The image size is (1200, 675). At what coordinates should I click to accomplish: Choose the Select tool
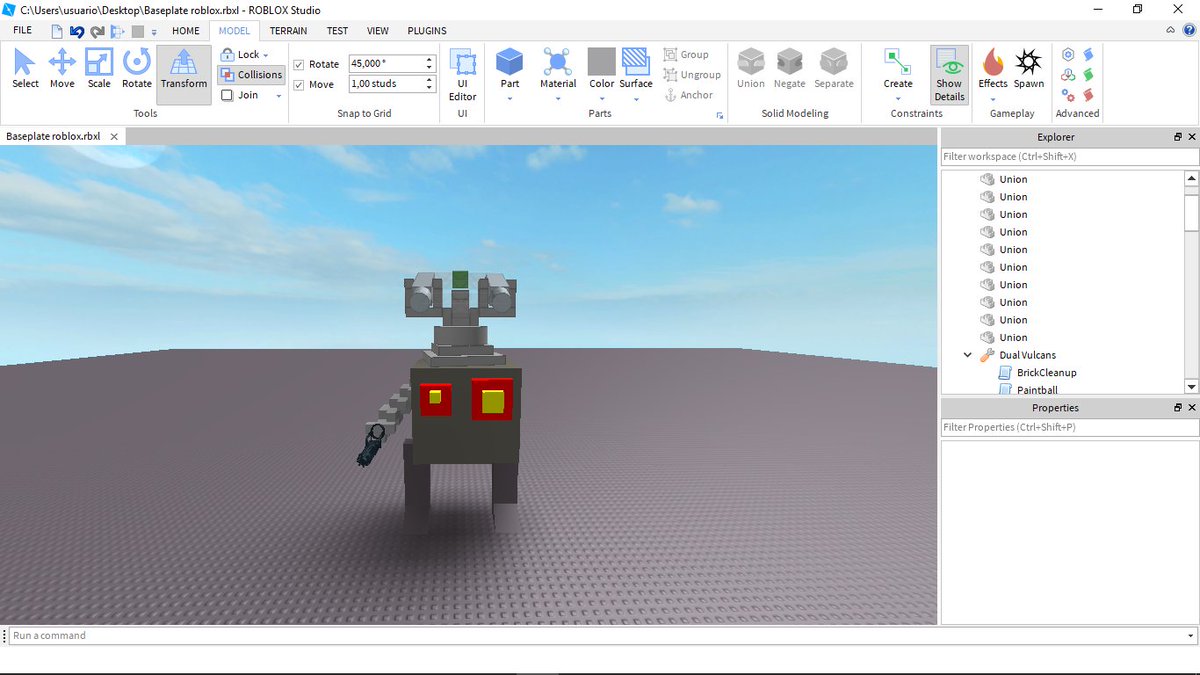click(x=25, y=69)
